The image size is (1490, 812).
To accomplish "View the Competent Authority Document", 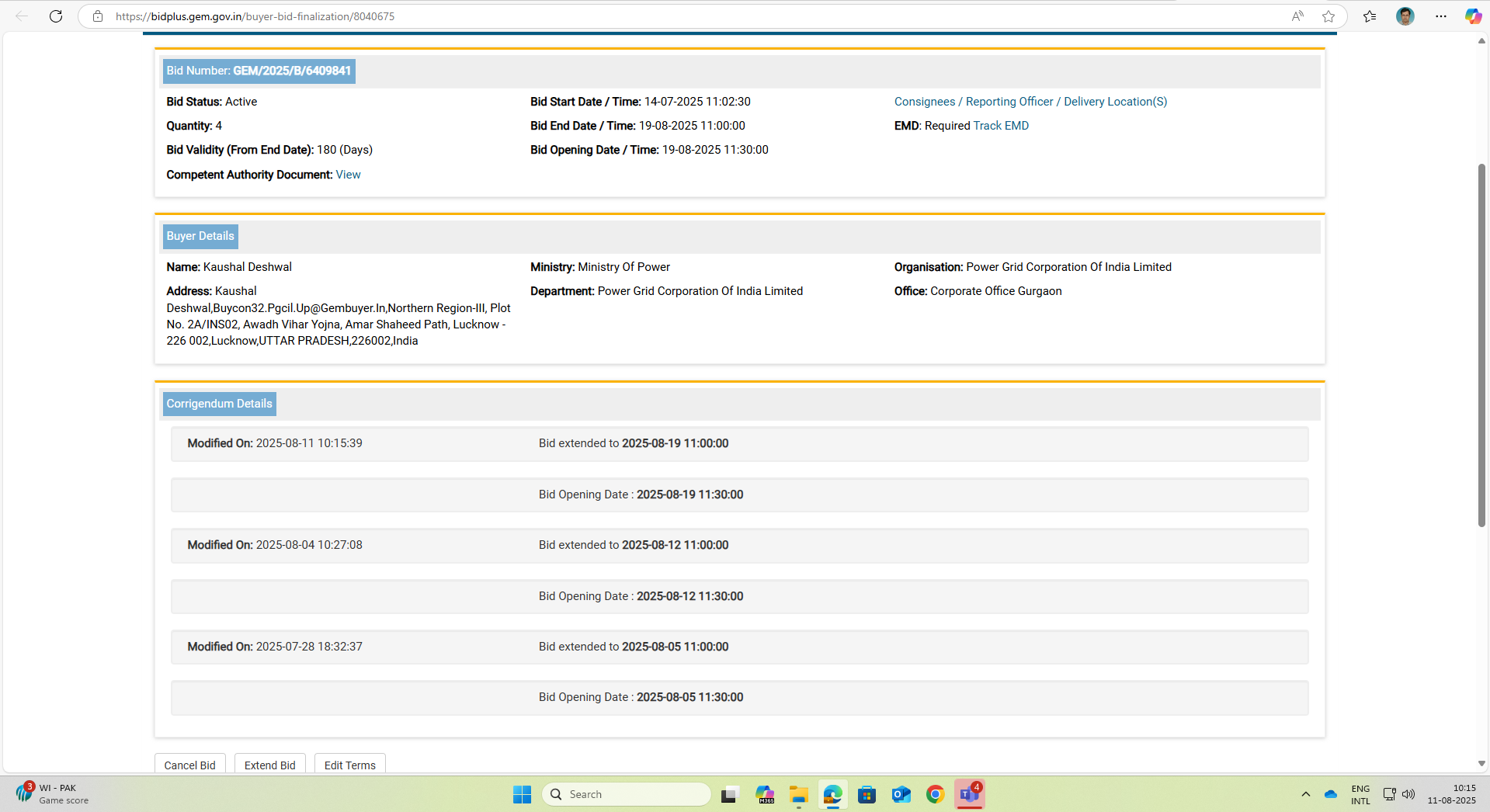I will point(348,175).
